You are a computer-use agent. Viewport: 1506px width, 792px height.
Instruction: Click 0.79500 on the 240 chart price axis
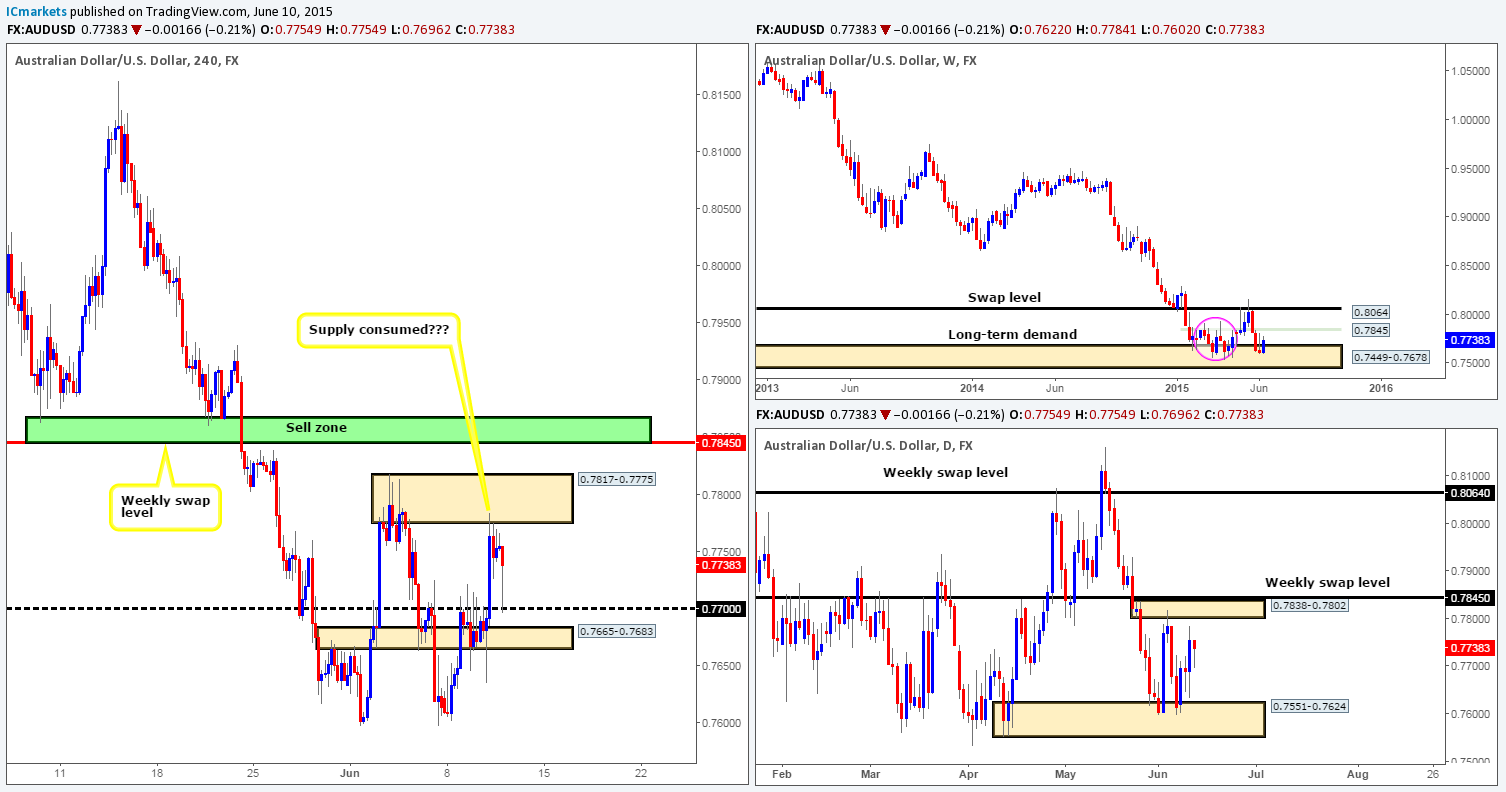[x=719, y=323]
